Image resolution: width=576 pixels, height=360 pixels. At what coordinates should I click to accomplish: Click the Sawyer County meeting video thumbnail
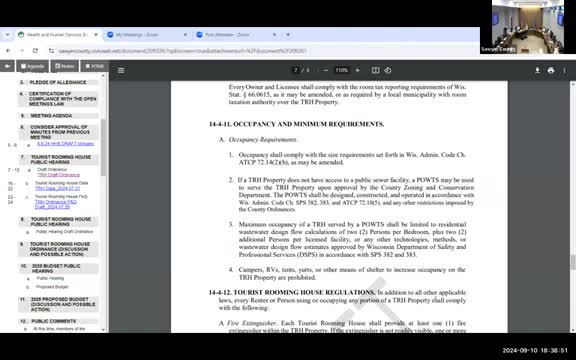click(x=527, y=27)
